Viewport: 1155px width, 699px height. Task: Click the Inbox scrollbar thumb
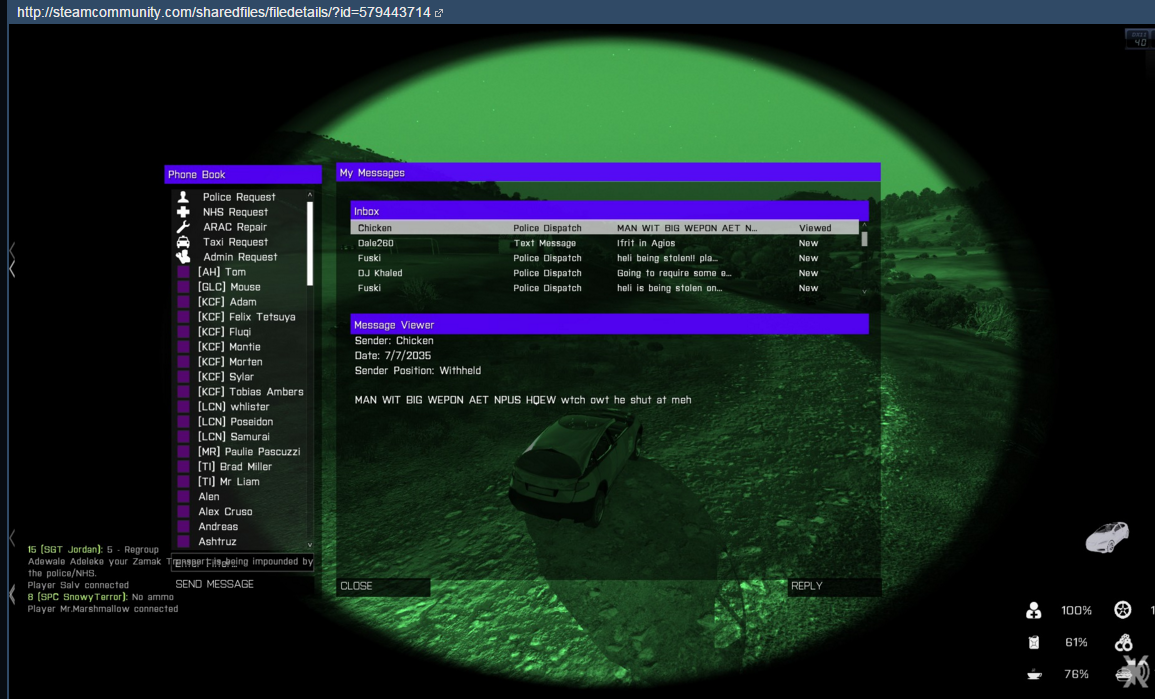(x=864, y=239)
